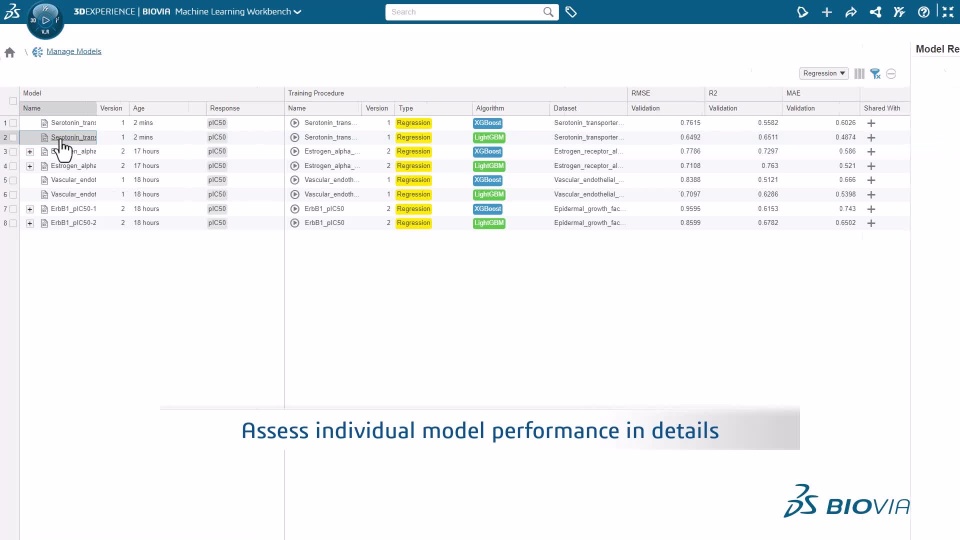Open the column chooser icon

click(860, 73)
